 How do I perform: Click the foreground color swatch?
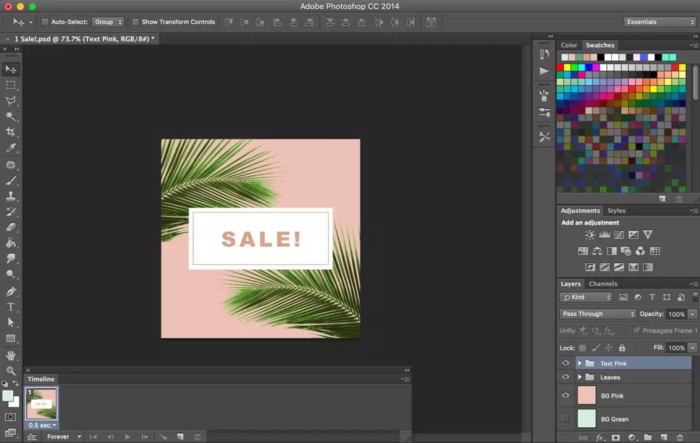point(8,396)
